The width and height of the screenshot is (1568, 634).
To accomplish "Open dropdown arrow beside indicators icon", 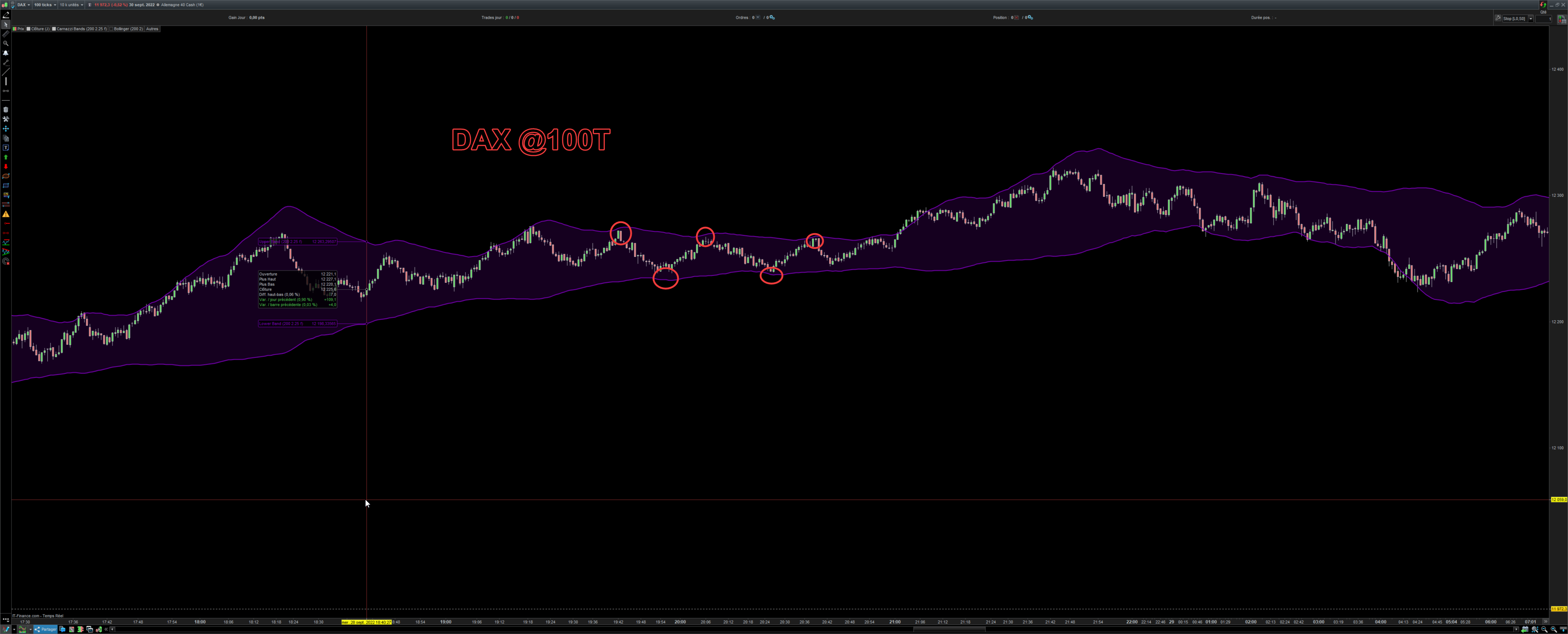I will tap(31, 629).
